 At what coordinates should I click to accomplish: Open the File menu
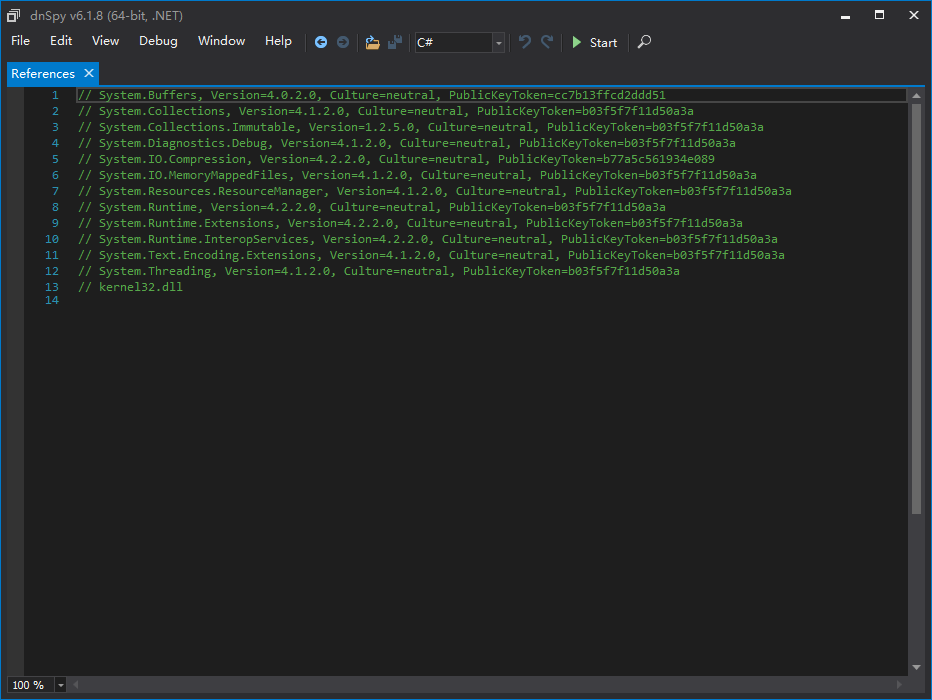tap(20, 41)
